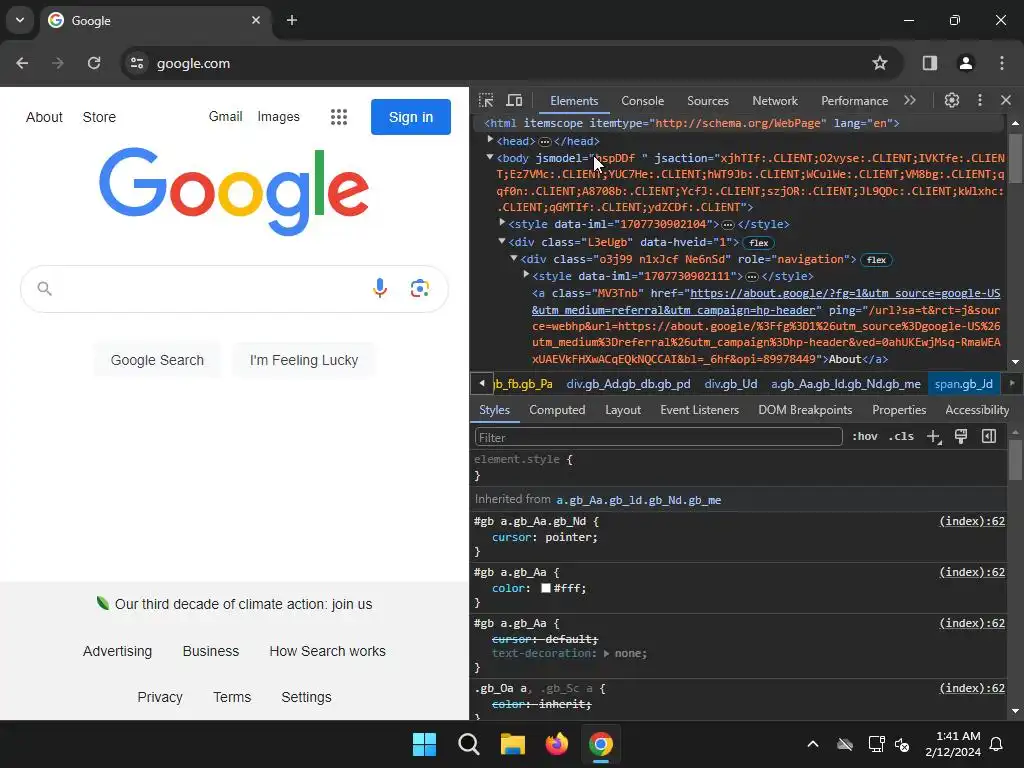Viewport: 1024px width, 768px height.
Task: Click the #fff color swatch
Action: click(x=546, y=588)
